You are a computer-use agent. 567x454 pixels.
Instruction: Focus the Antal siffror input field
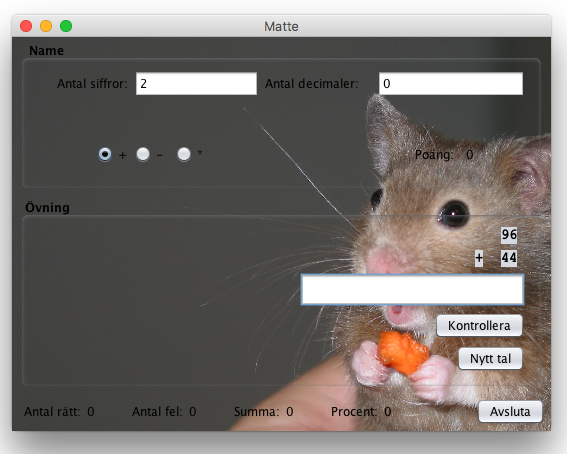click(x=196, y=83)
